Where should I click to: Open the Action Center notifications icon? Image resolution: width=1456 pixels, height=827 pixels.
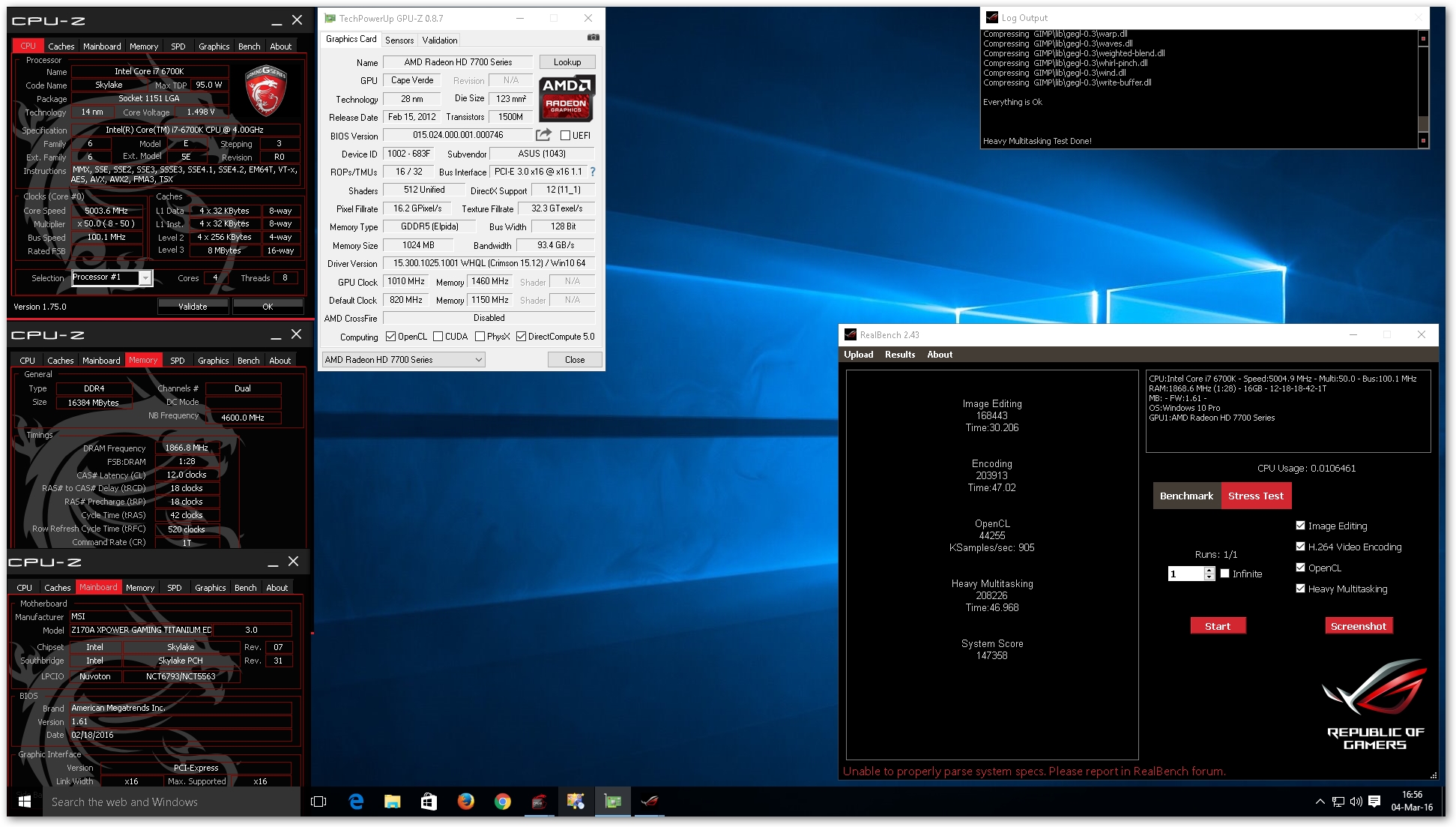coord(1374,802)
